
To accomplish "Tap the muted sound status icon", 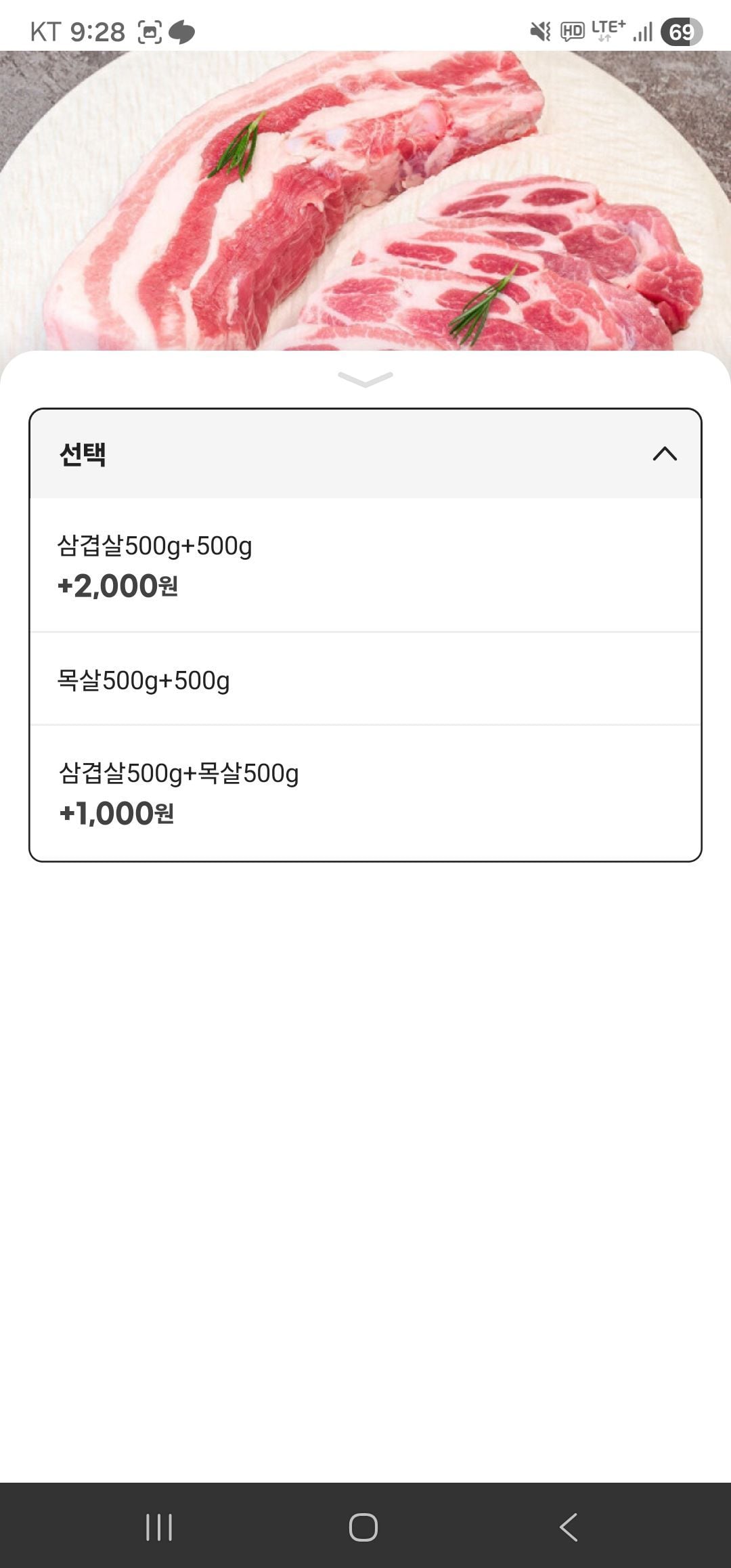I will tap(540, 31).
